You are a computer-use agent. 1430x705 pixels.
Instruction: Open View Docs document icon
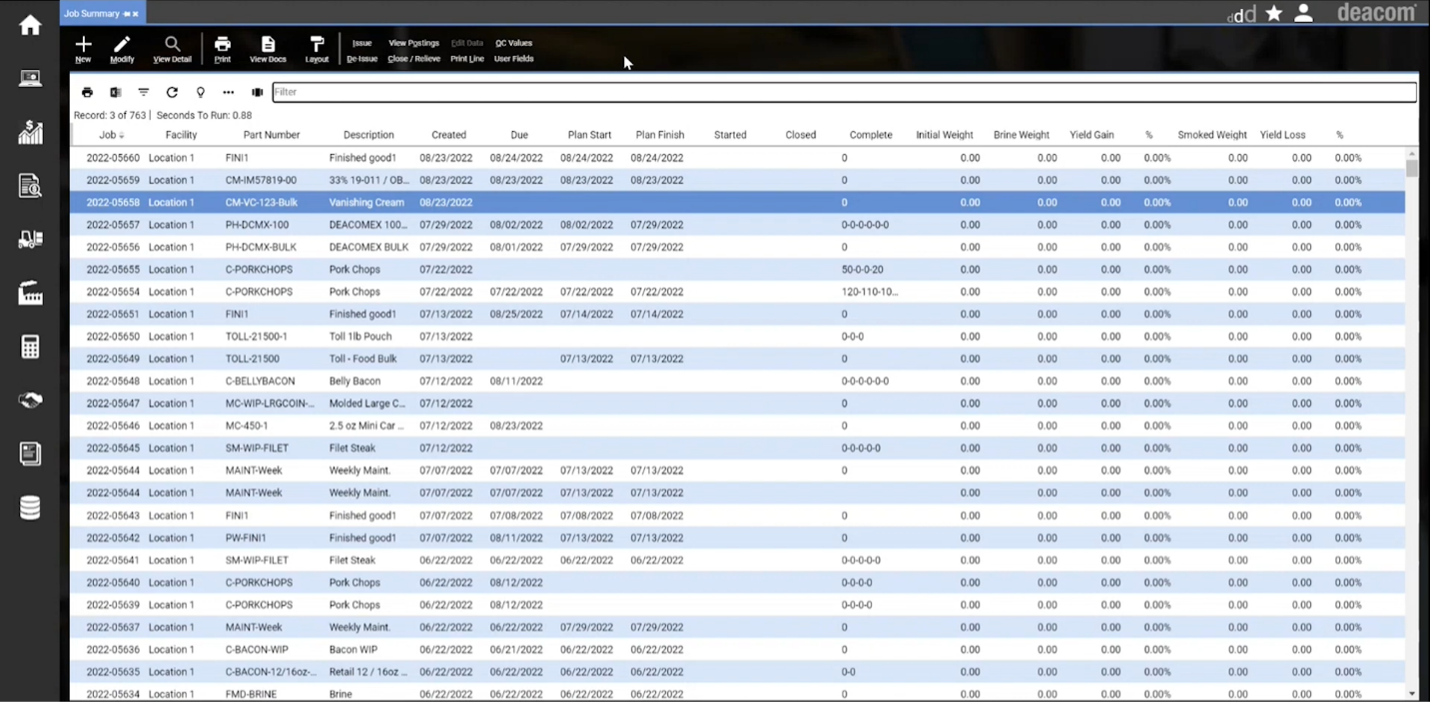(267, 48)
